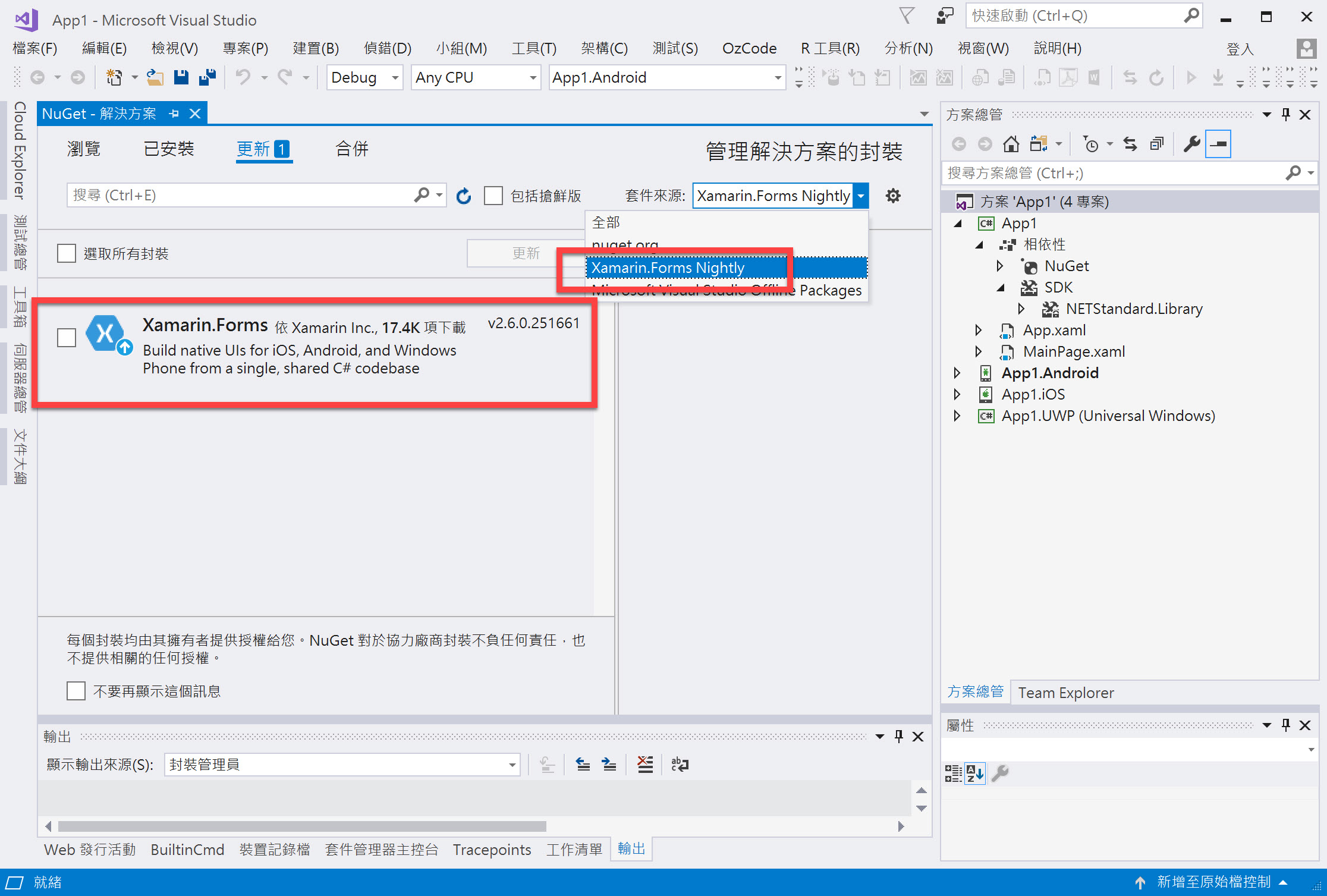Click Collapse All icon in Solution Explorer
The width and height of the screenshot is (1327, 896).
tap(1157, 144)
